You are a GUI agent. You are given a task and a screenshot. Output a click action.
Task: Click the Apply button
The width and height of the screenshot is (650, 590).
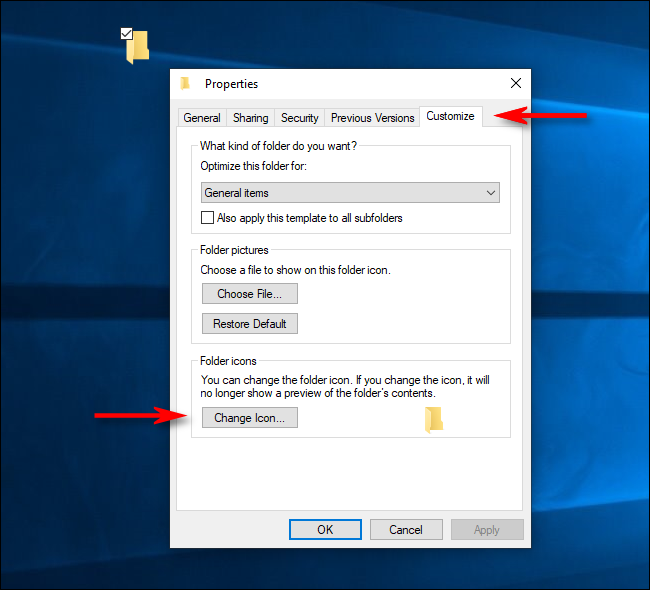coord(487,529)
